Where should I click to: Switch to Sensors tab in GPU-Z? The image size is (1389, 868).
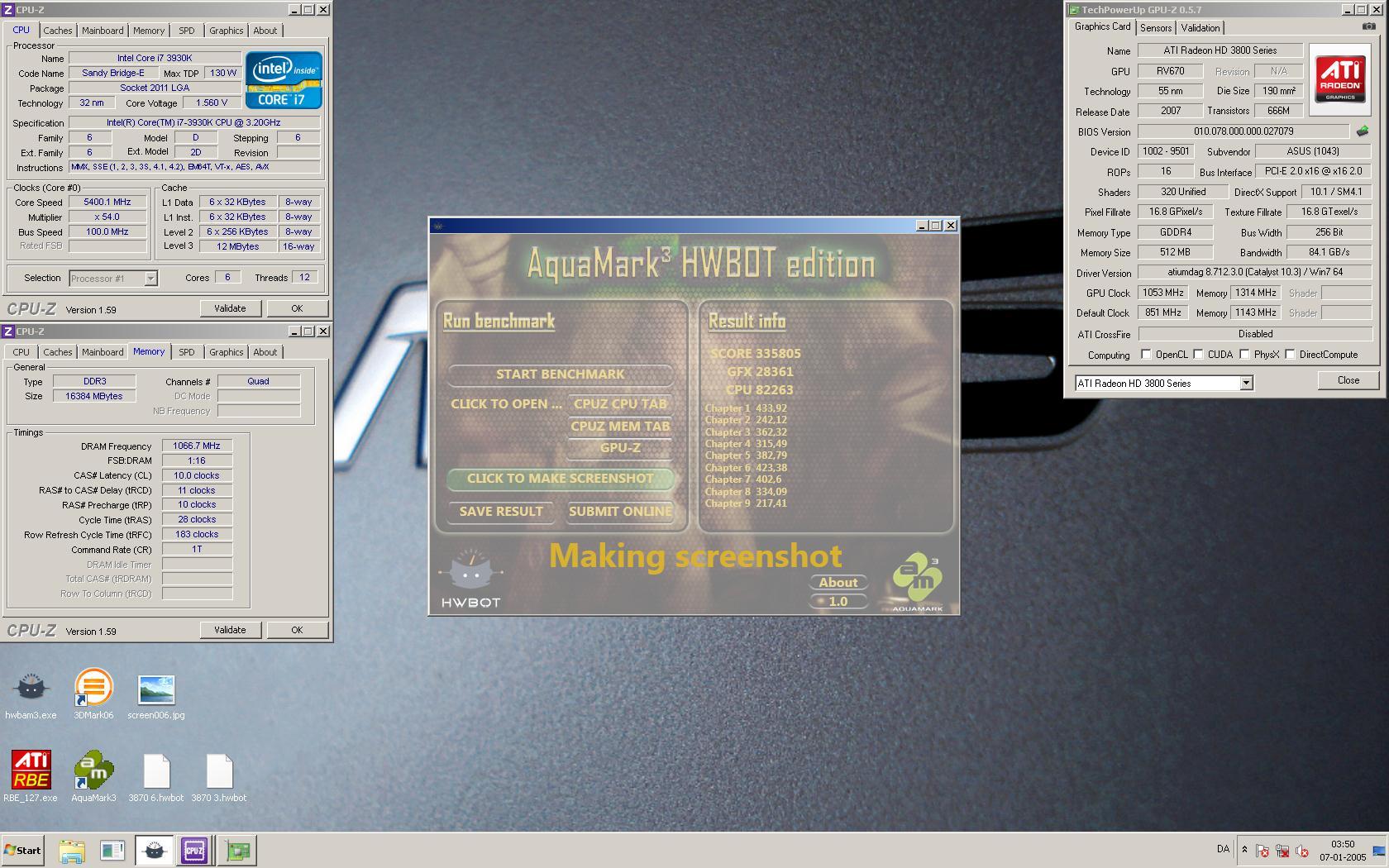pos(1156,28)
